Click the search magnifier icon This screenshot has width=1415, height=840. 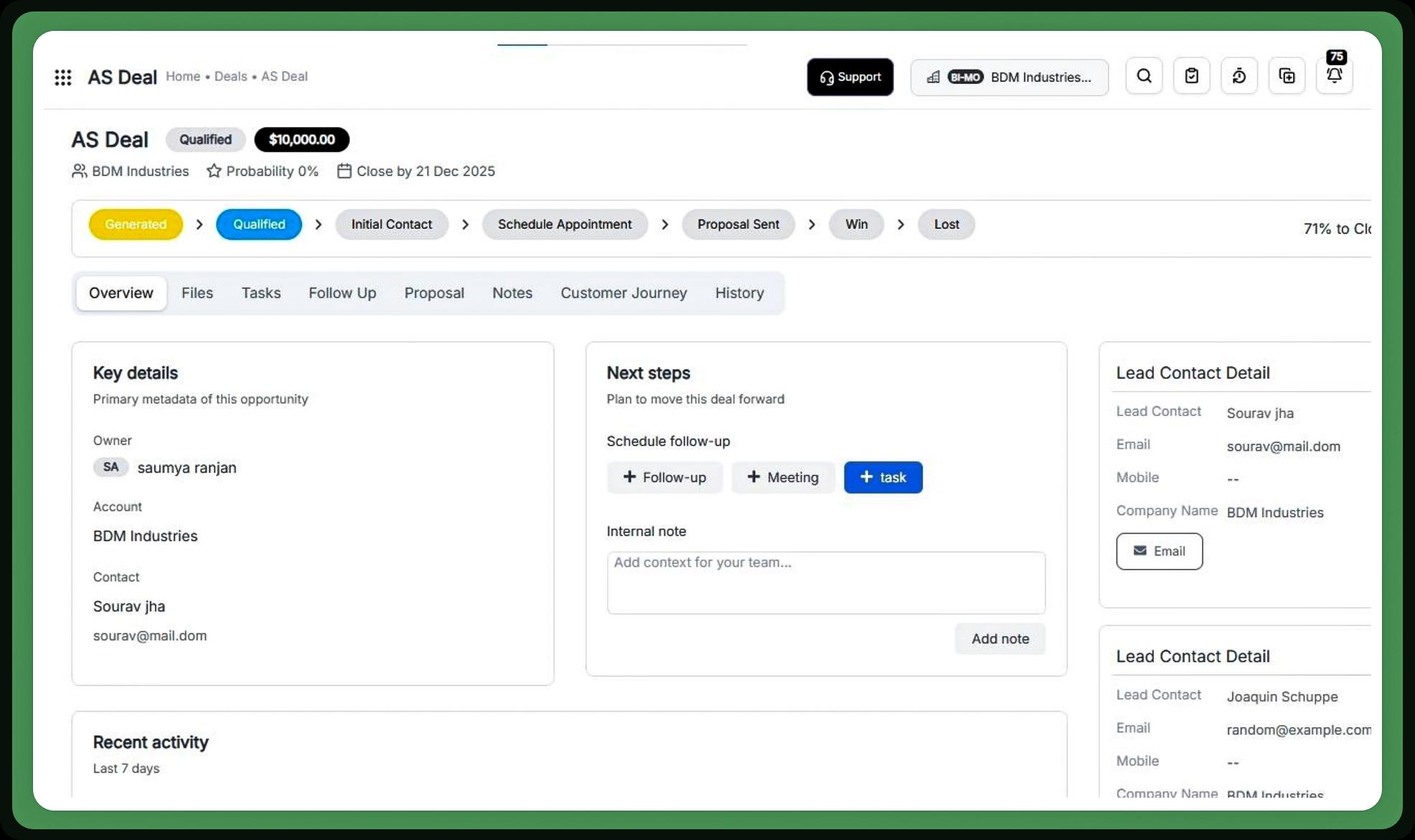pyautogui.click(x=1144, y=76)
